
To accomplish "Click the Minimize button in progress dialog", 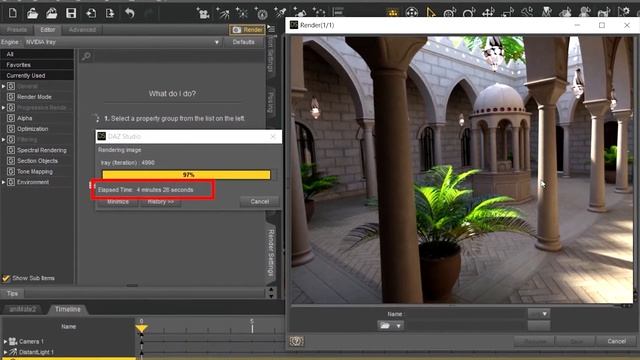I will 118,202.
